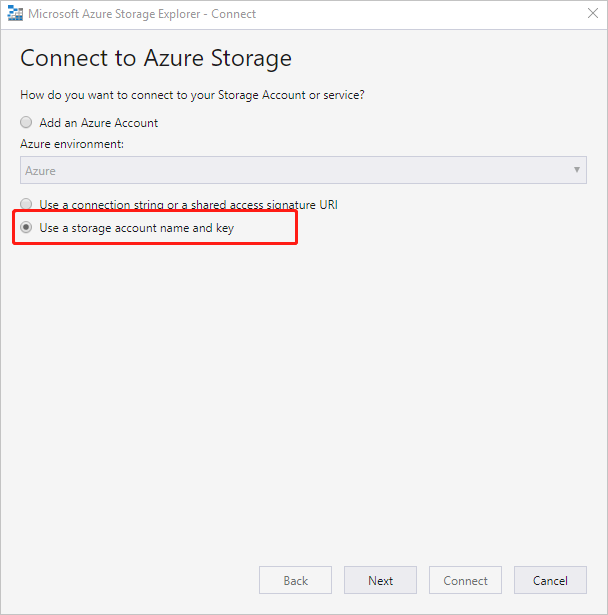Click the Add an Azure Account label text
Screen dimensions: 608x615
(x=98, y=123)
